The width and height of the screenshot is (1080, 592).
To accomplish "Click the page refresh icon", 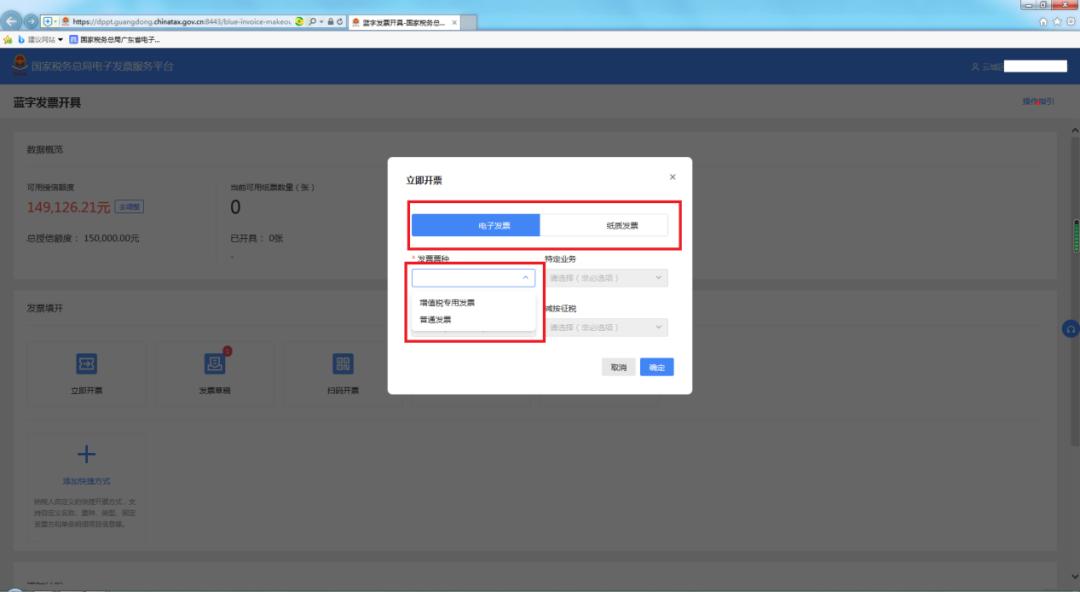I will [x=340, y=21].
